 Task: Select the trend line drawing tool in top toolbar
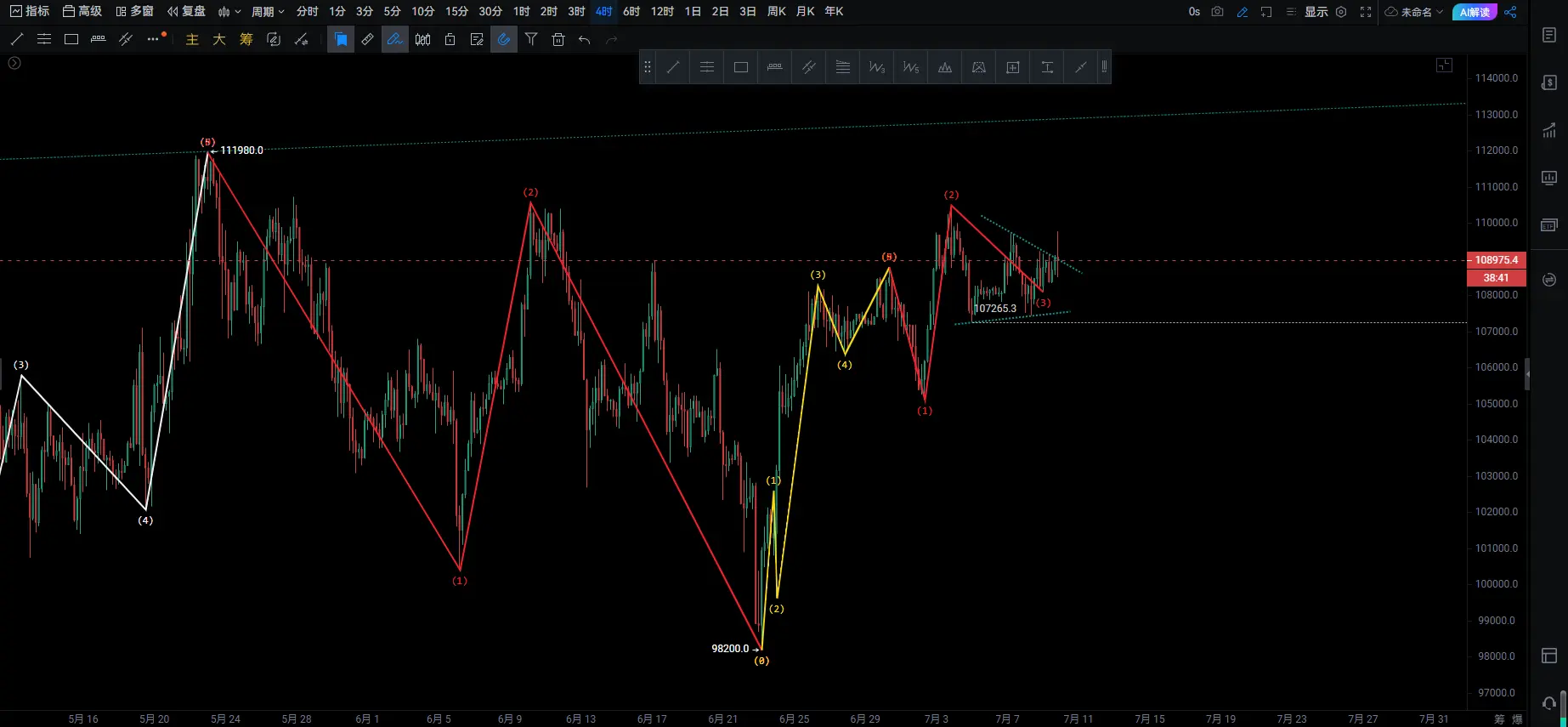(17, 39)
